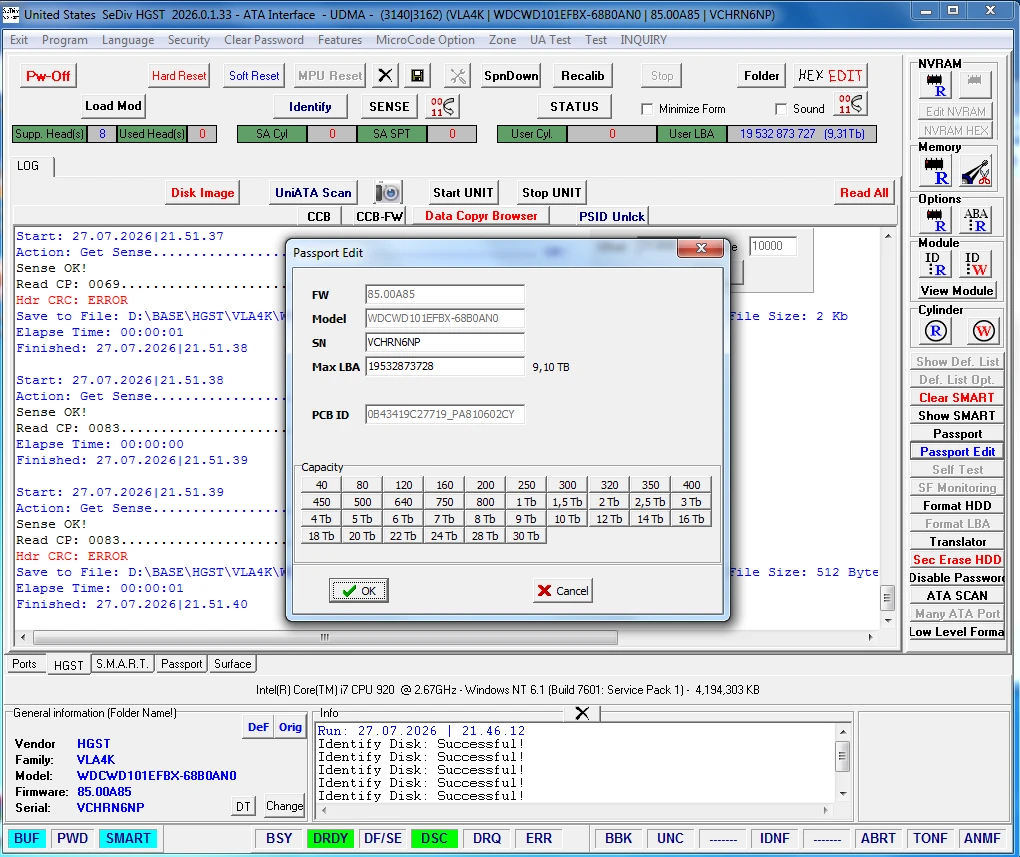Open the INQUIRY menu
Image resolution: width=1020 pixels, height=857 pixels.
coord(643,40)
